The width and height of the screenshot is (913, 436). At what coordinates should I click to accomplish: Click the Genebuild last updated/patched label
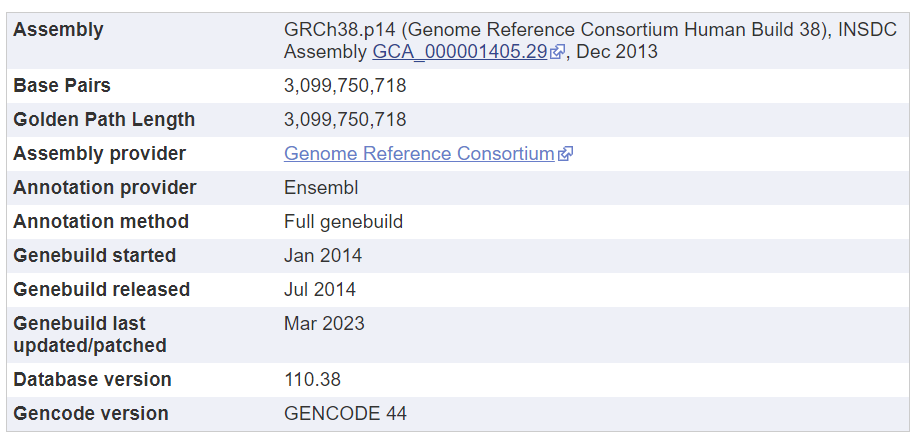coord(90,335)
